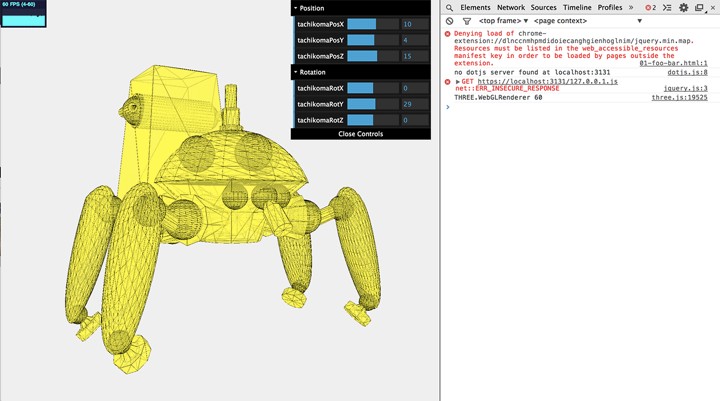Viewport: 720px width, 401px height.
Task: Click tachikomaPosX value field showing 10
Action: [x=415, y=24]
